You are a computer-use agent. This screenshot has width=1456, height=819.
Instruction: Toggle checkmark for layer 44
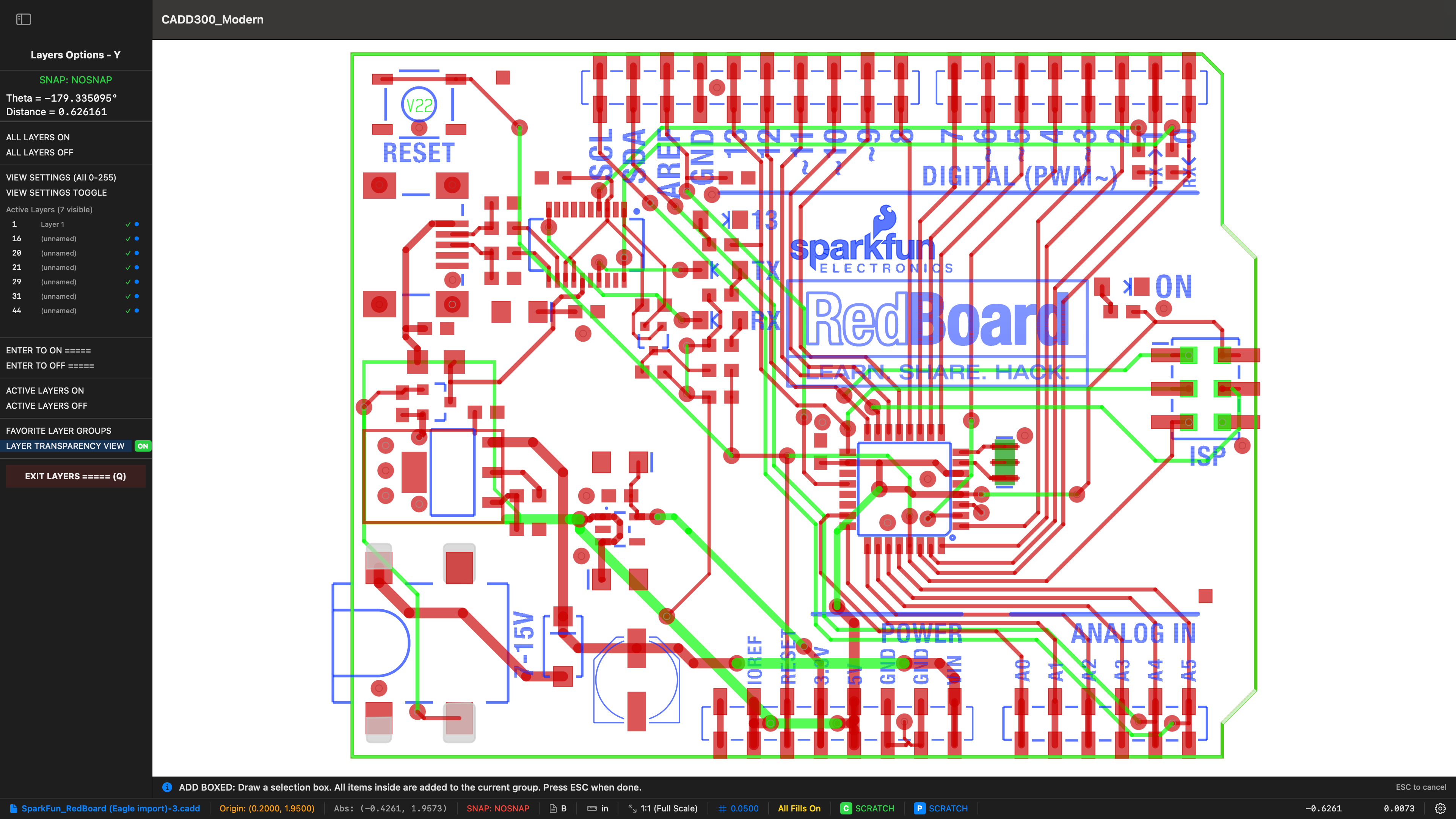[x=128, y=311]
